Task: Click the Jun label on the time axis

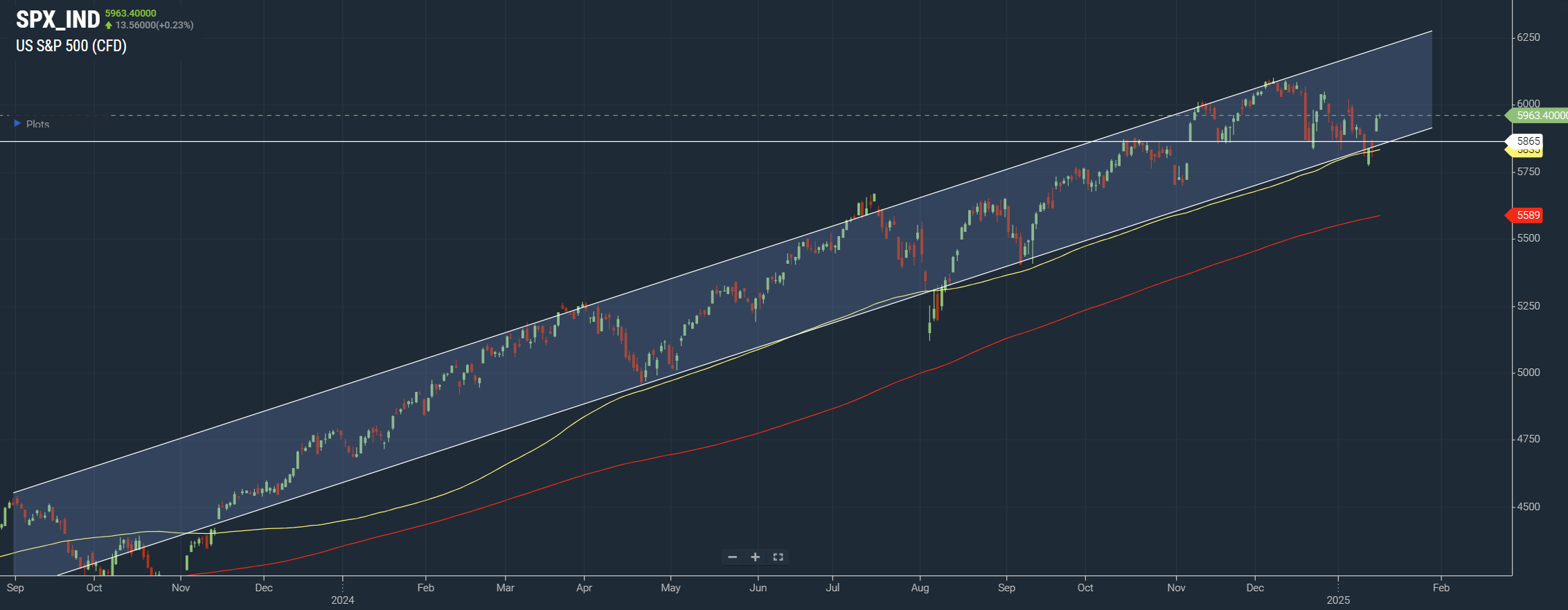Action: 758,588
